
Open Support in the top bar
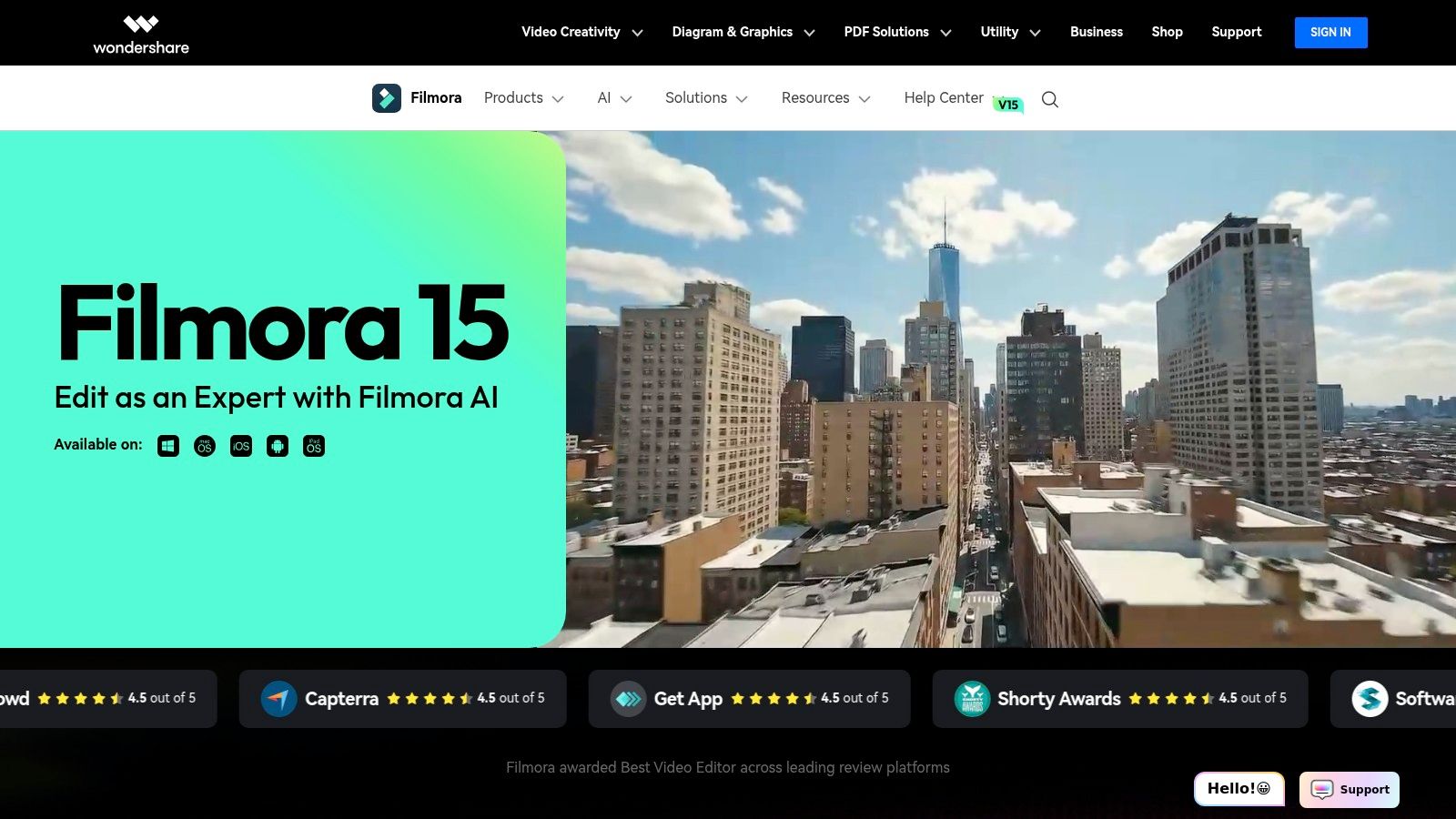(1237, 32)
